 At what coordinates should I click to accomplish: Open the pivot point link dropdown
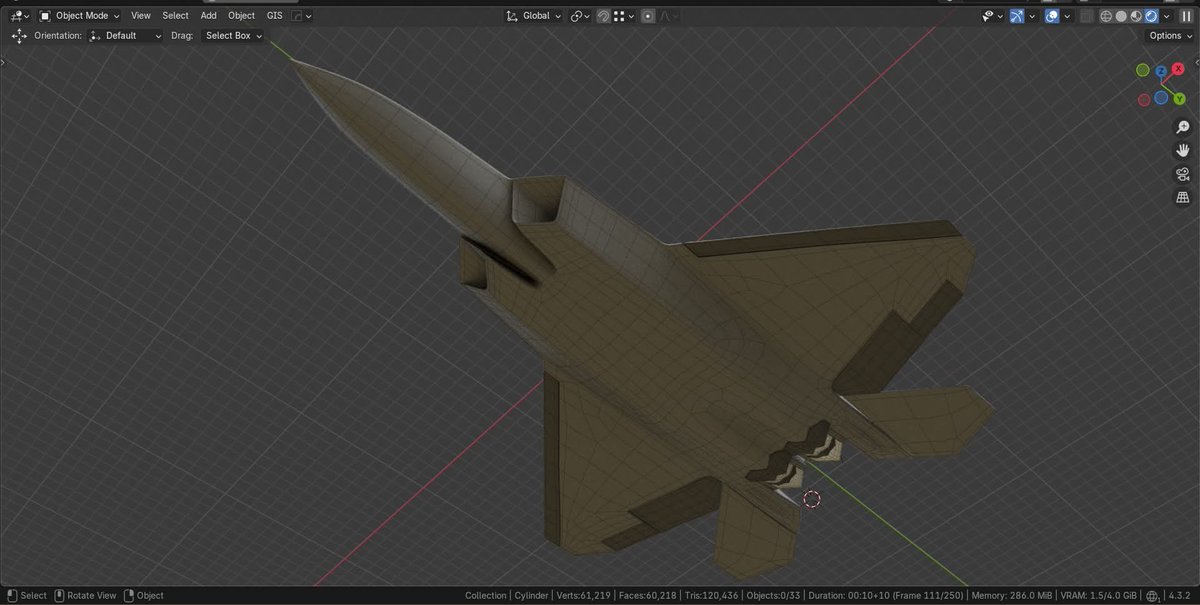click(581, 16)
